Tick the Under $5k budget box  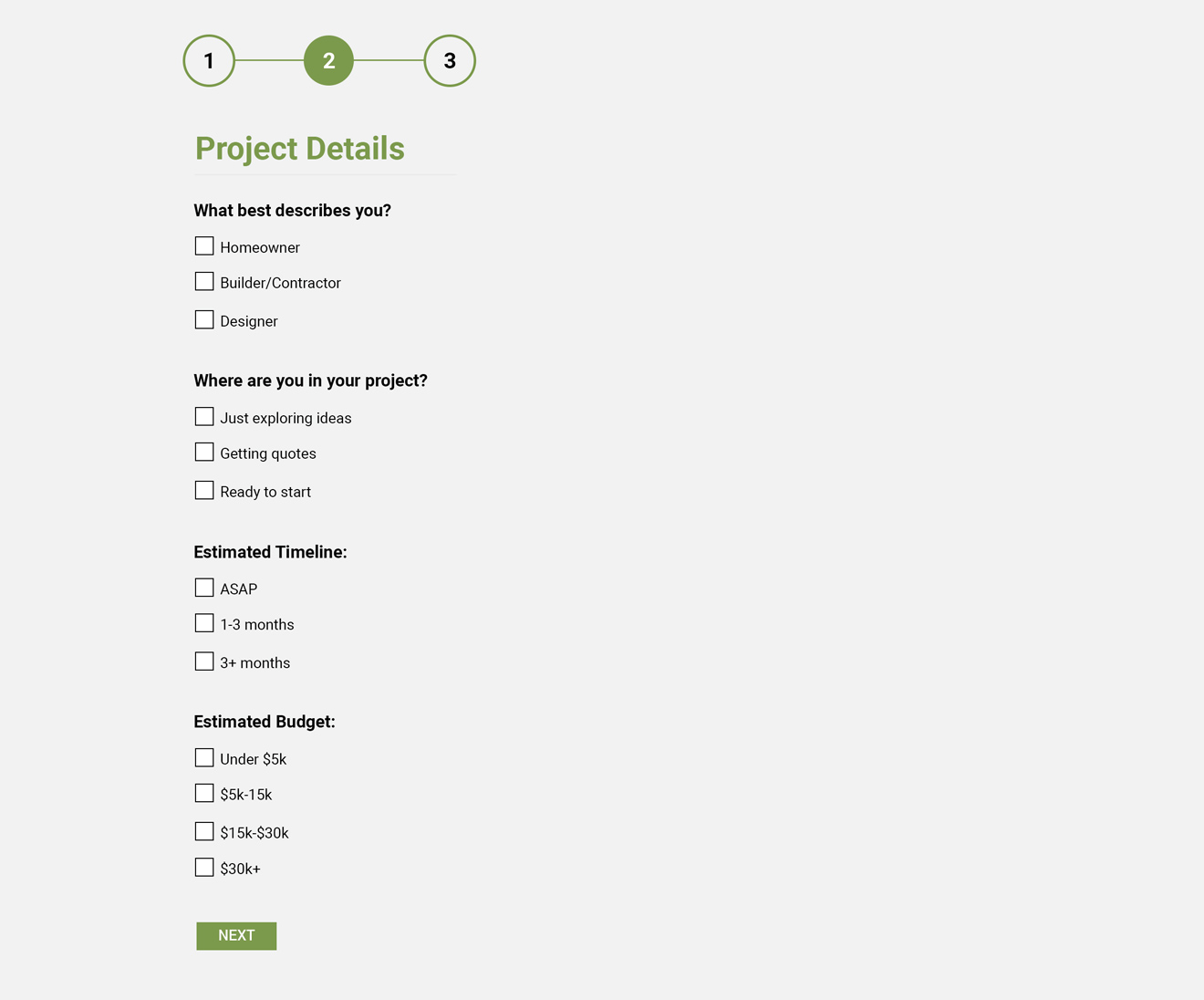204,758
